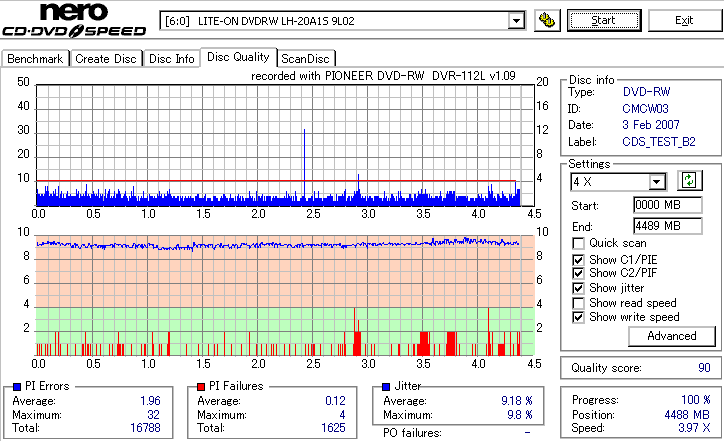Image resolution: width=724 pixels, height=441 pixels.
Task: Click the PI Failures average 0.12
Action: pyautogui.click(x=335, y=401)
